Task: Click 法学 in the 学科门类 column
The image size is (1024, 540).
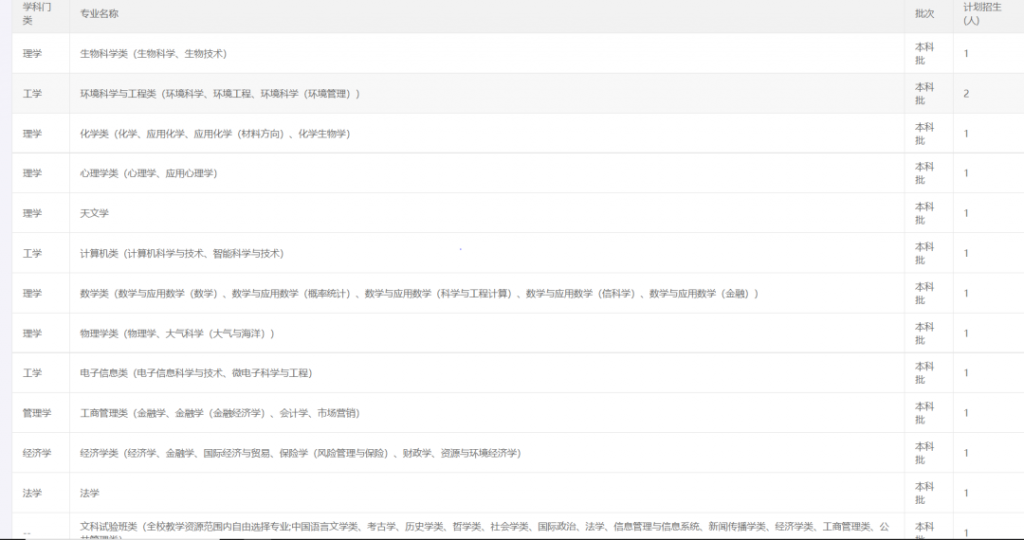Action: click(x=32, y=493)
